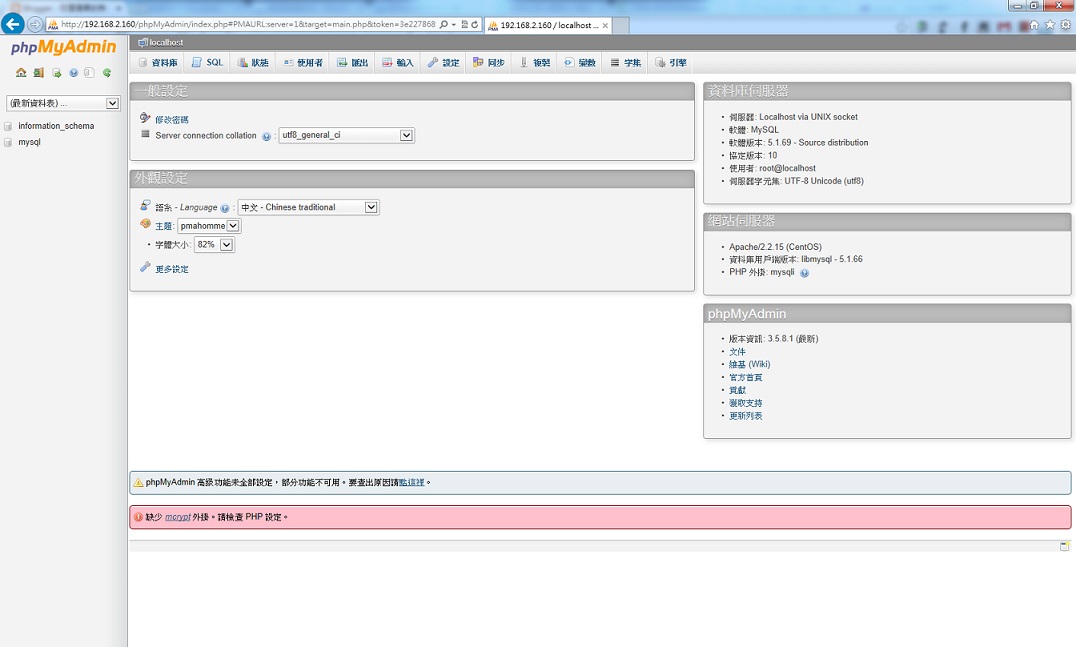Click the 'libmysql - 5.1.66' client version text
Image resolution: width=1076 pixels, height=647 pixels.
click(832, 260)
